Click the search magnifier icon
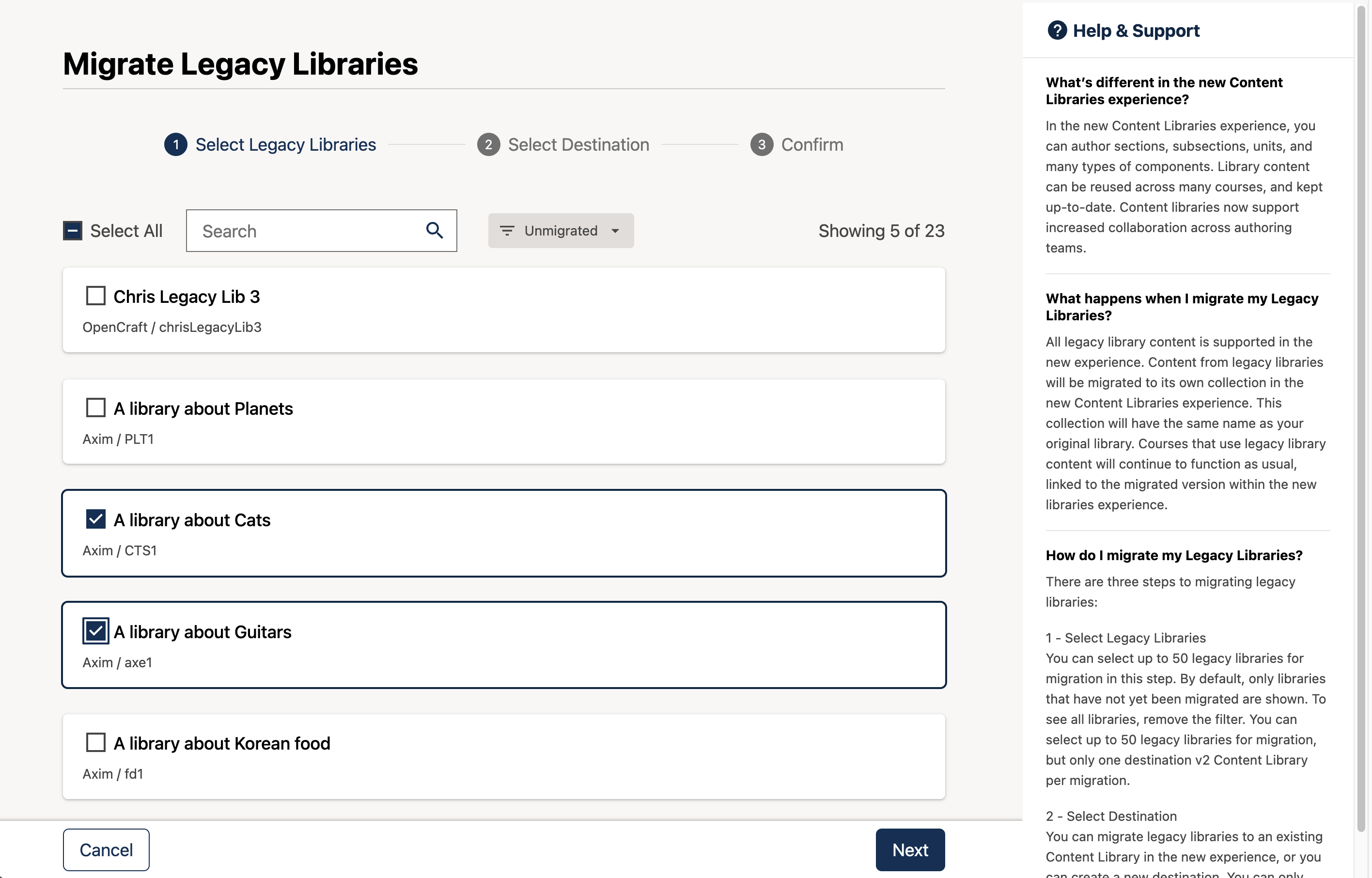The image size is (1372, 878). point(435,230)
